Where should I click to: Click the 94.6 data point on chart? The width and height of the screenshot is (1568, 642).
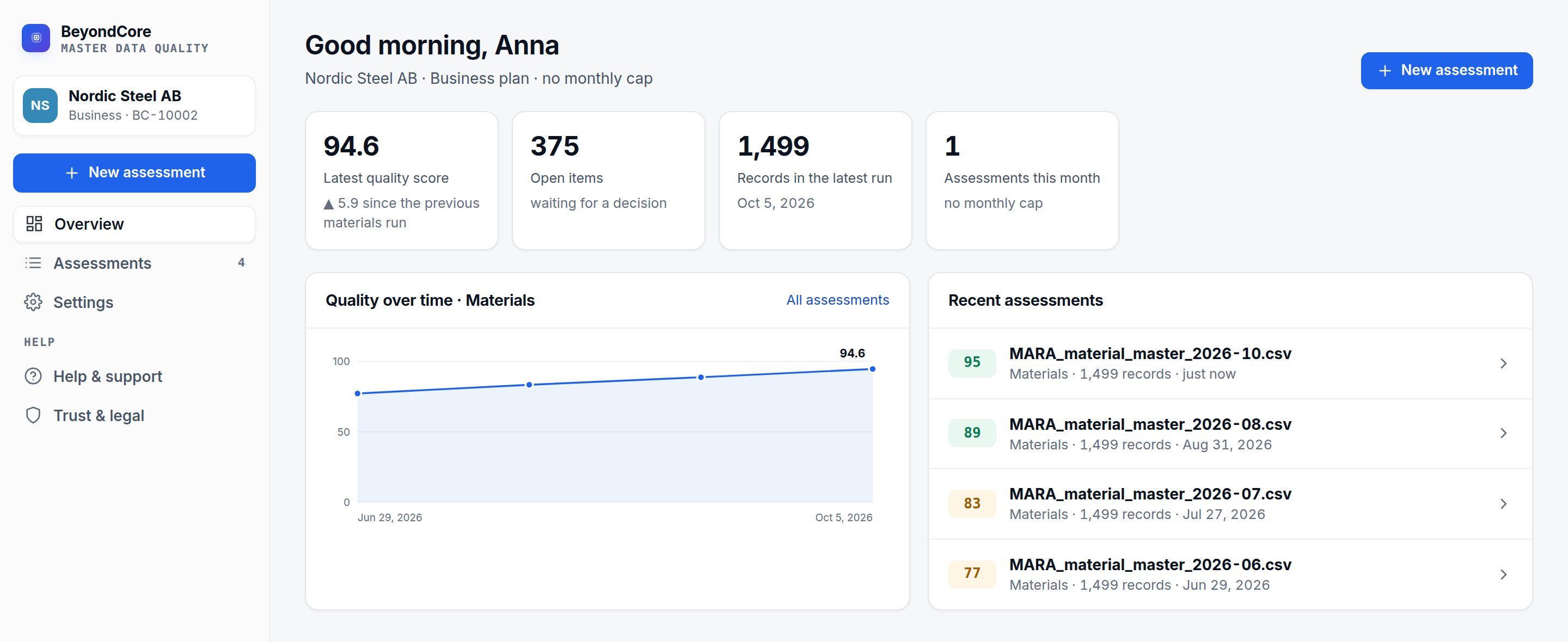coord(872,369)
